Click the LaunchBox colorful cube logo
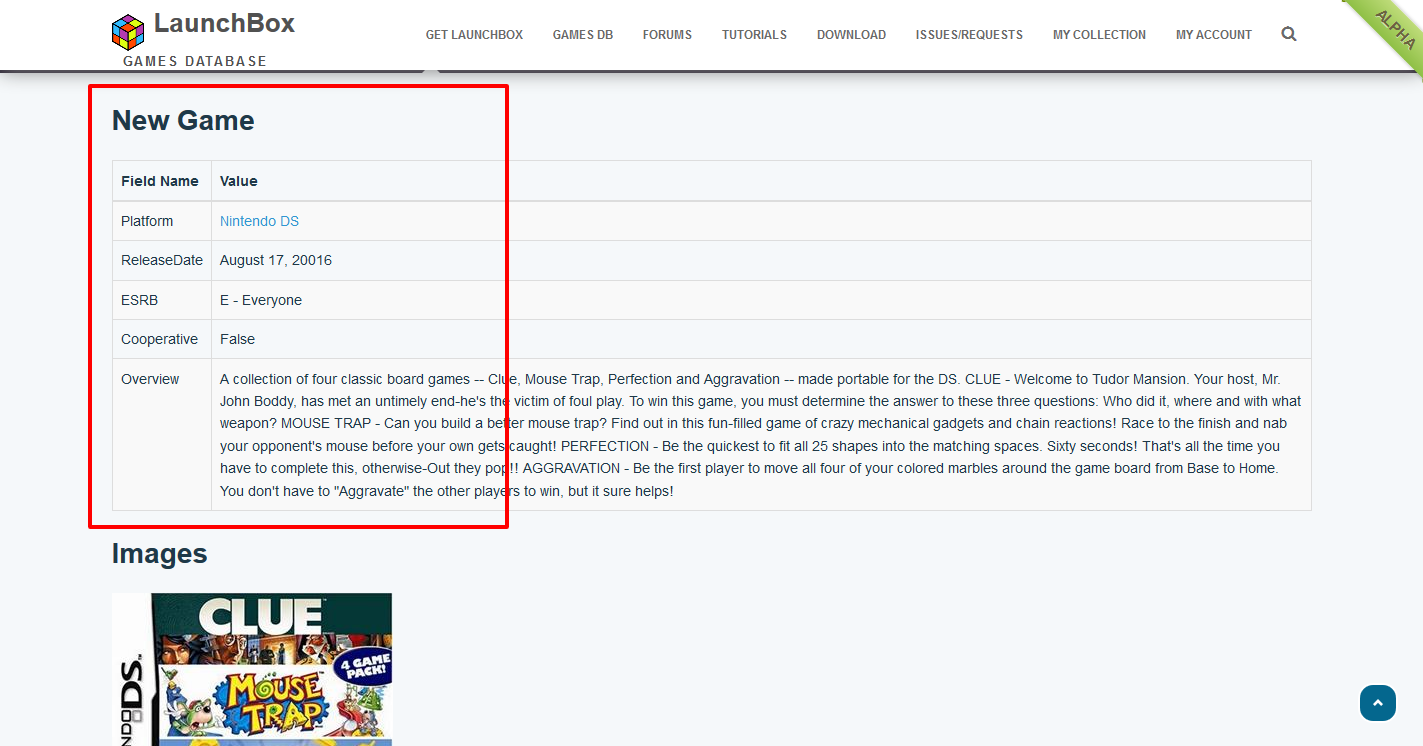1423x746 pixels. click(128, 30)
